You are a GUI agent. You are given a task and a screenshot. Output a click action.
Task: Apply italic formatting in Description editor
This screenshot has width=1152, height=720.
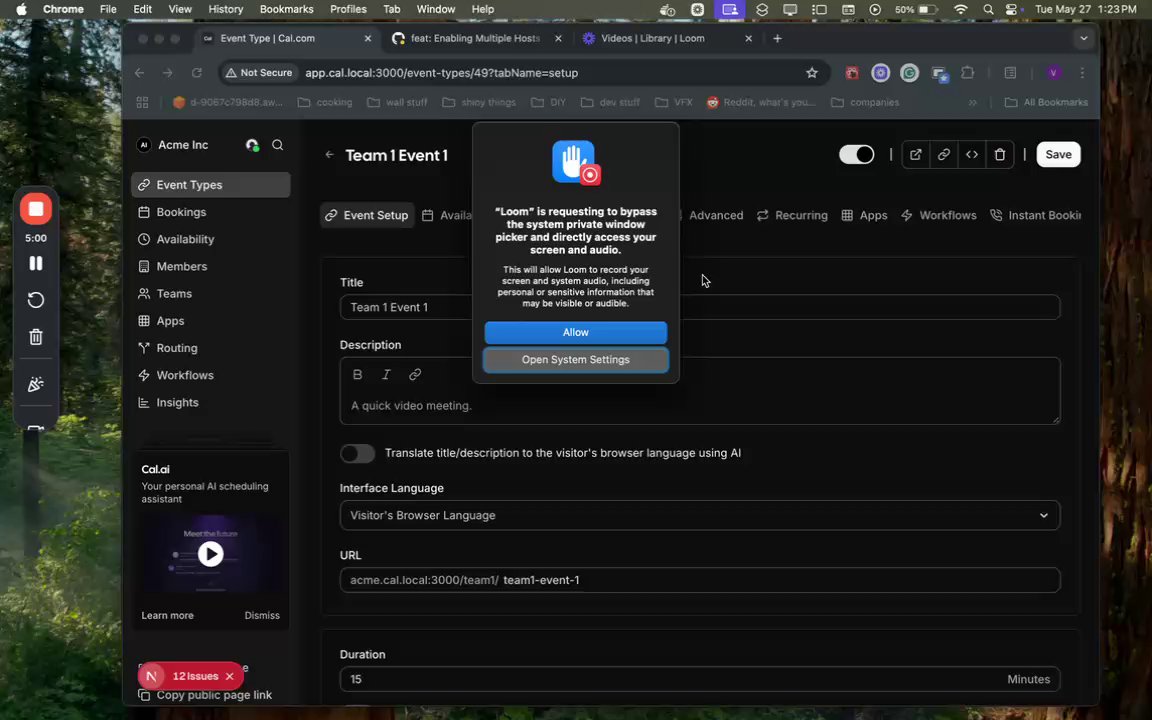[x=386, y=375]
